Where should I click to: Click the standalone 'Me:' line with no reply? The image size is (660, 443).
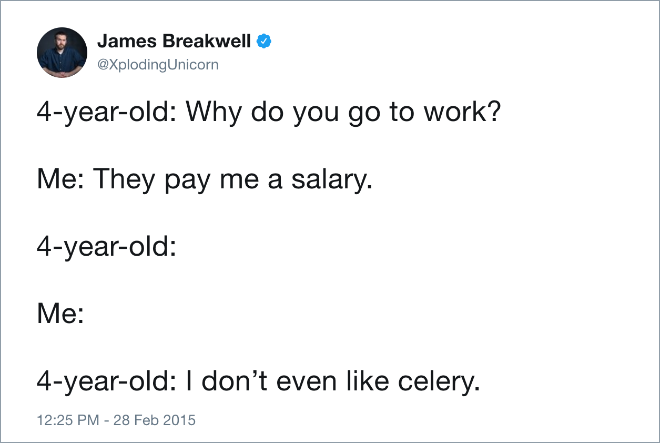(61, 314)
